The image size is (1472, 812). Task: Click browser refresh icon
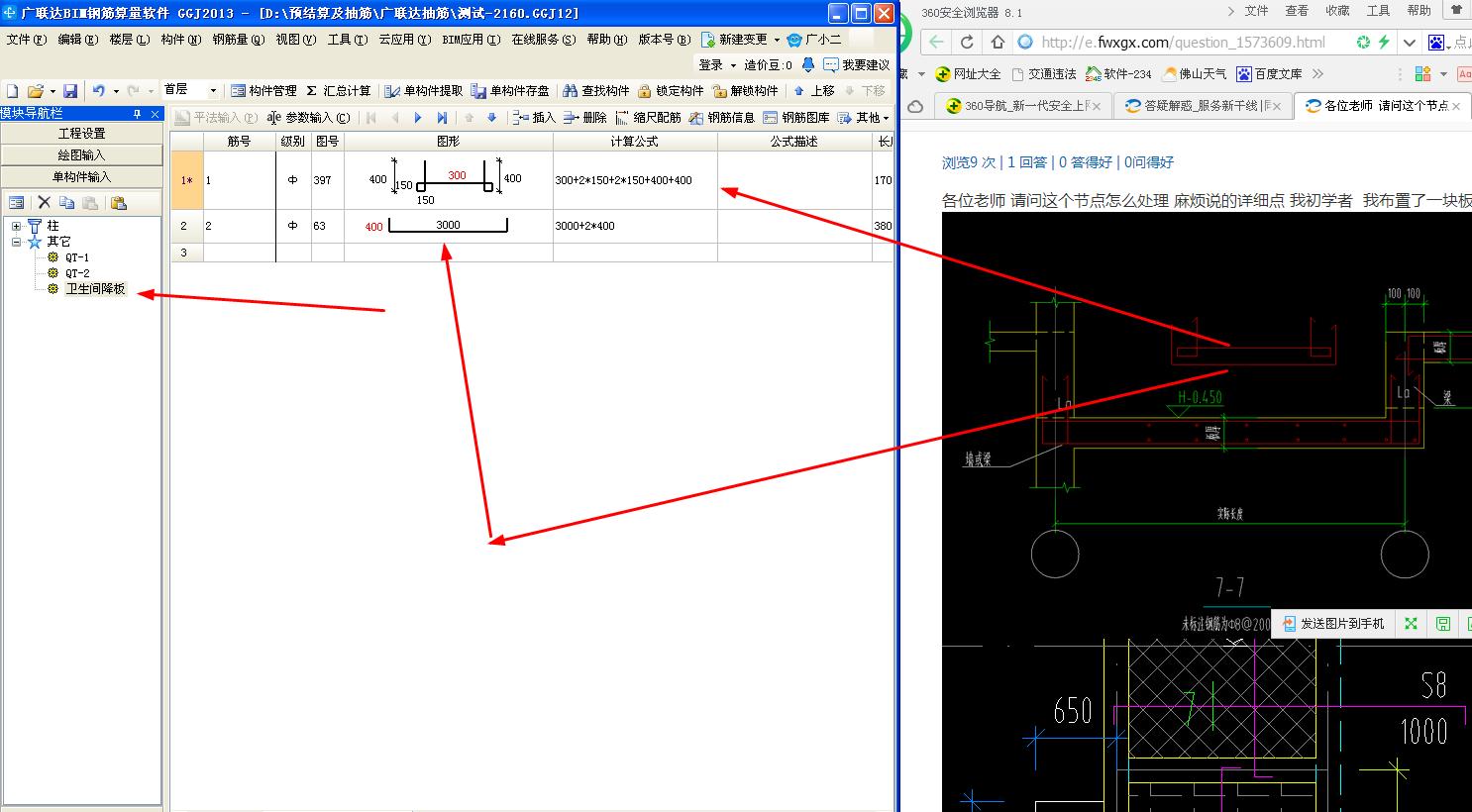968,43
